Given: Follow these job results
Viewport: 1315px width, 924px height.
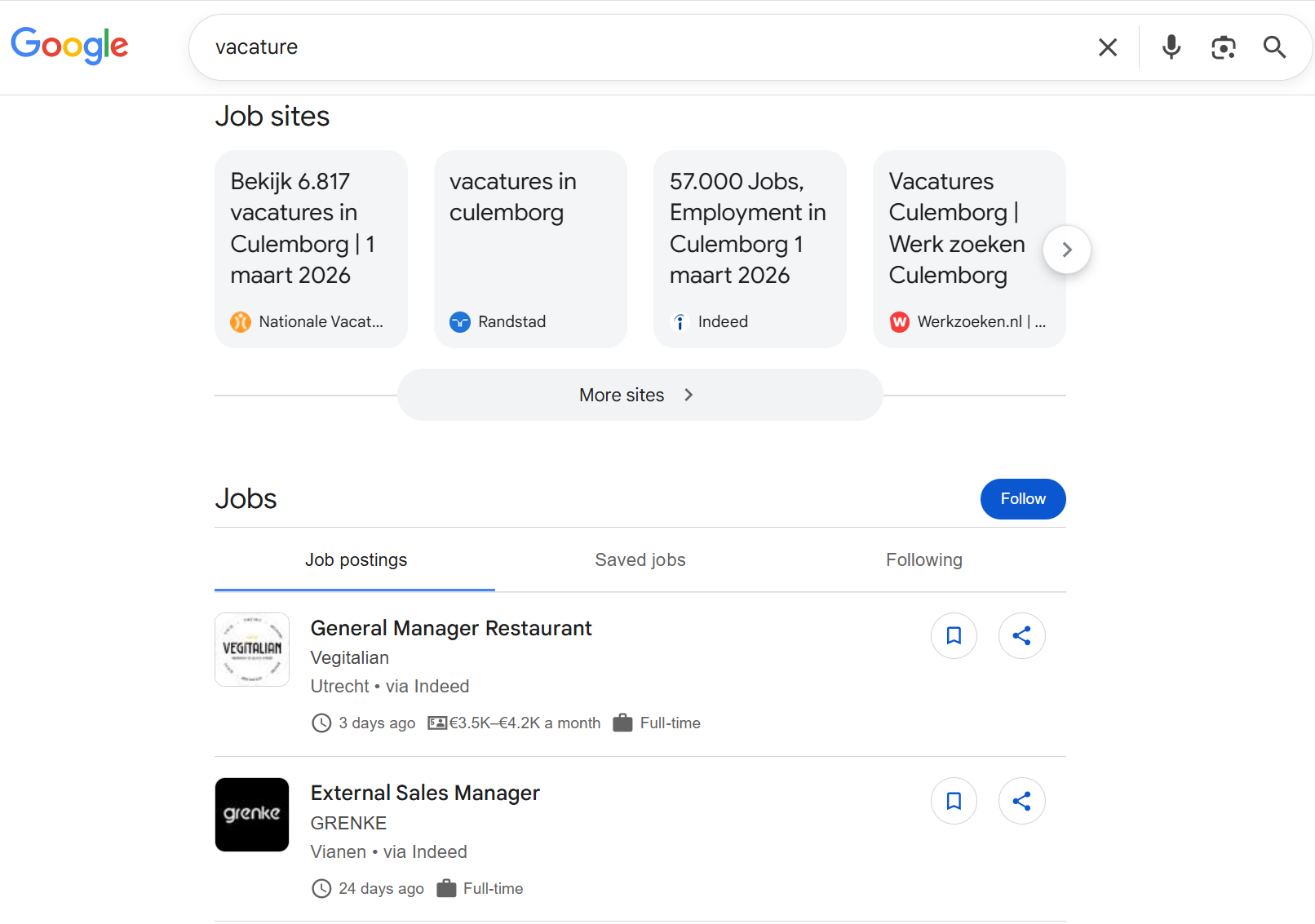Looking at the screenshot, I should [x=1023, y=499].
